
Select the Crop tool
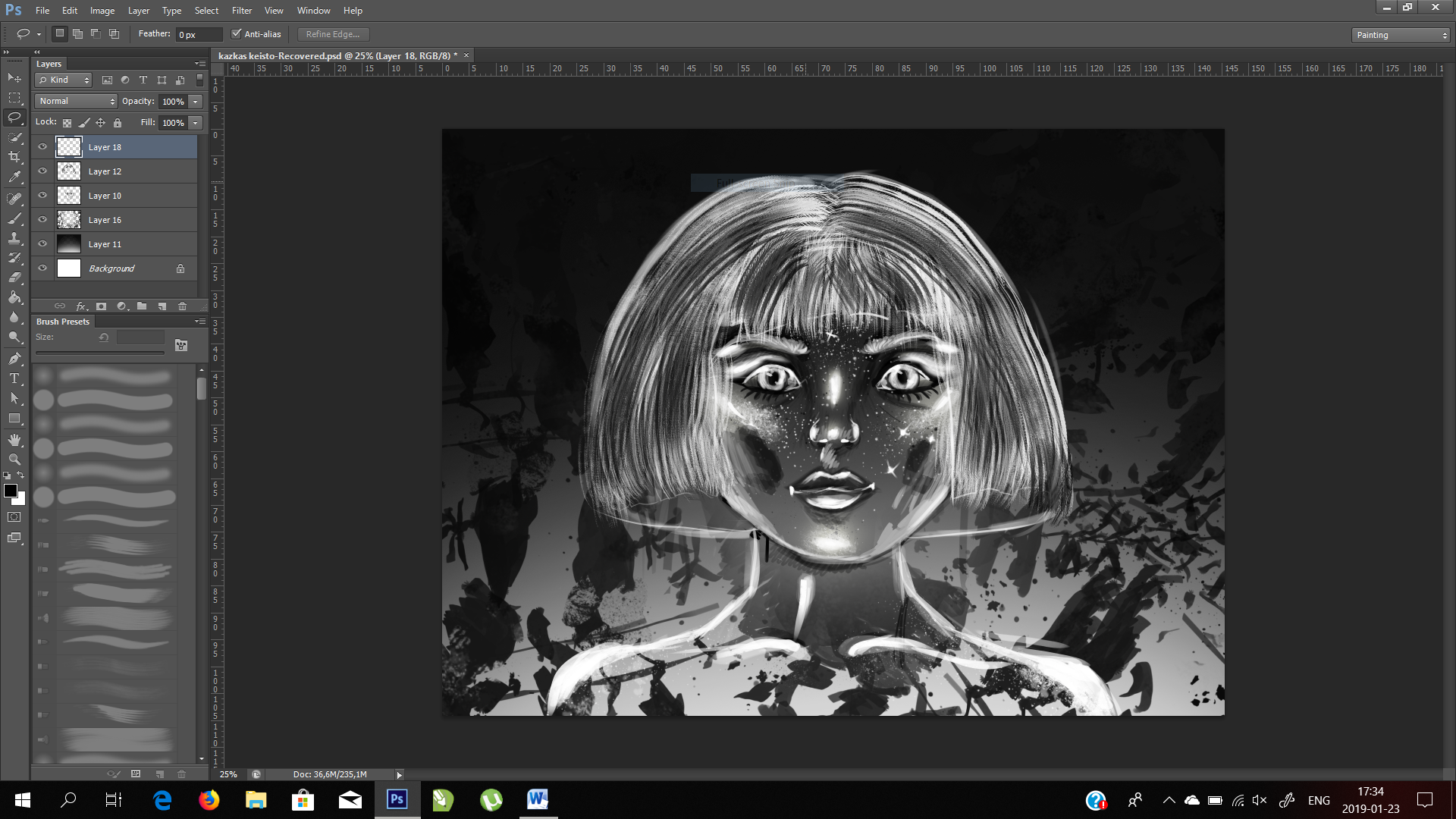click(14, 157)
